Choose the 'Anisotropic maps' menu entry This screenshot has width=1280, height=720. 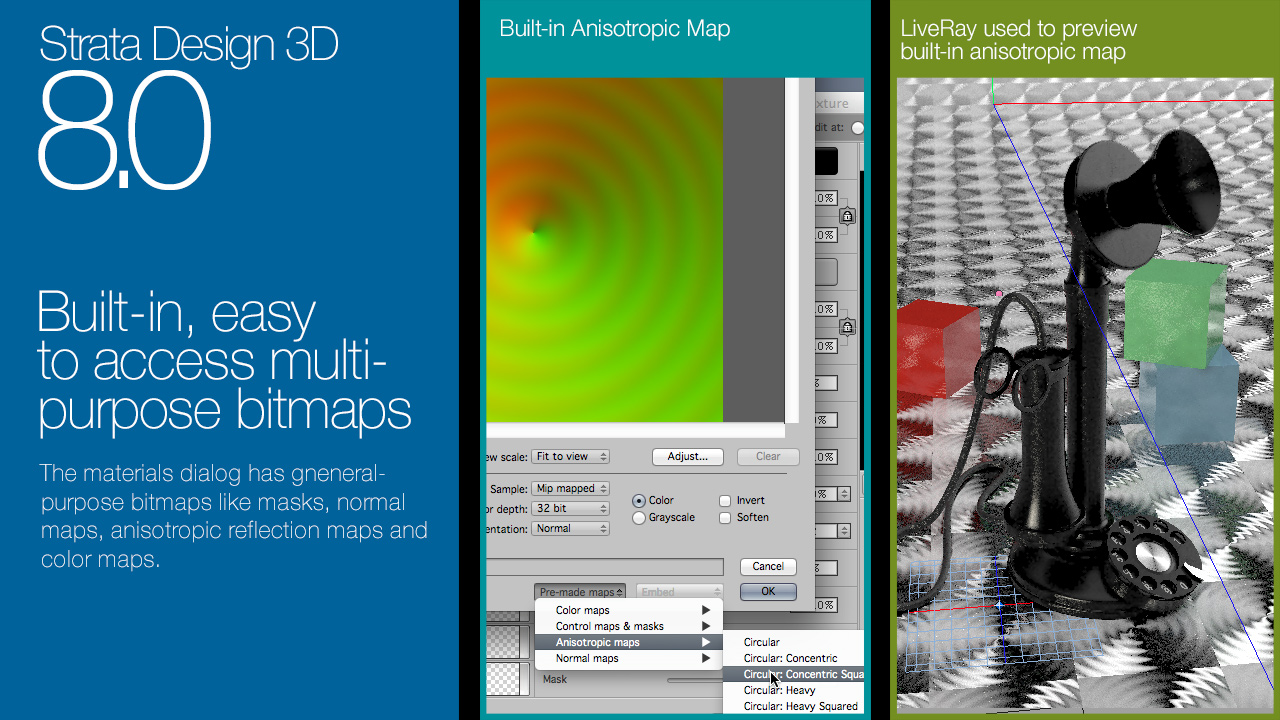pyautogui.click(x=628, y=642)
